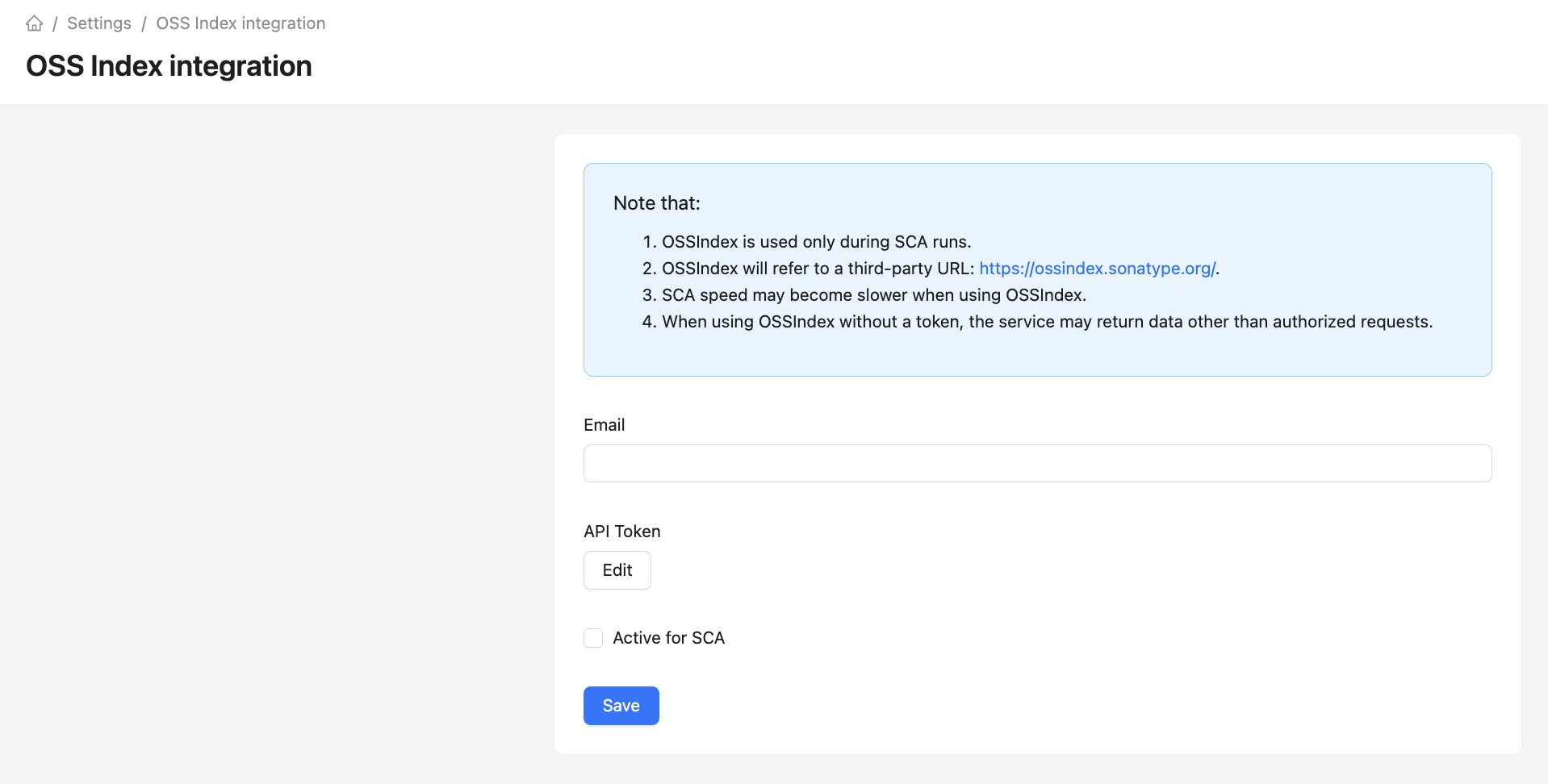Click Edit button for API Token
Image resolution: width=1548 pixels, height=784 pixels.
coord(617,570)
